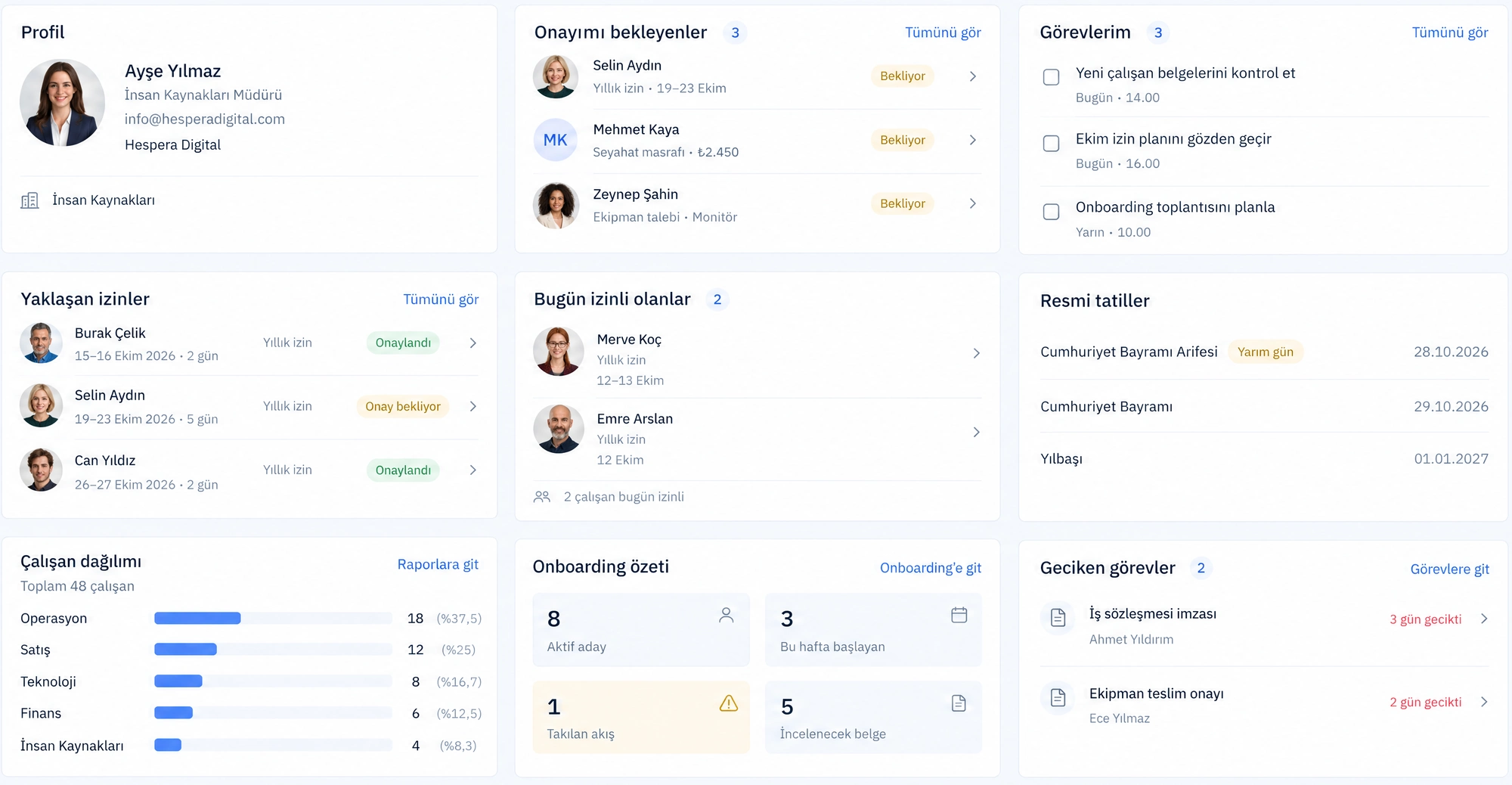Click Tümünü gör in Yaklaşan izinler

[441, 299]
